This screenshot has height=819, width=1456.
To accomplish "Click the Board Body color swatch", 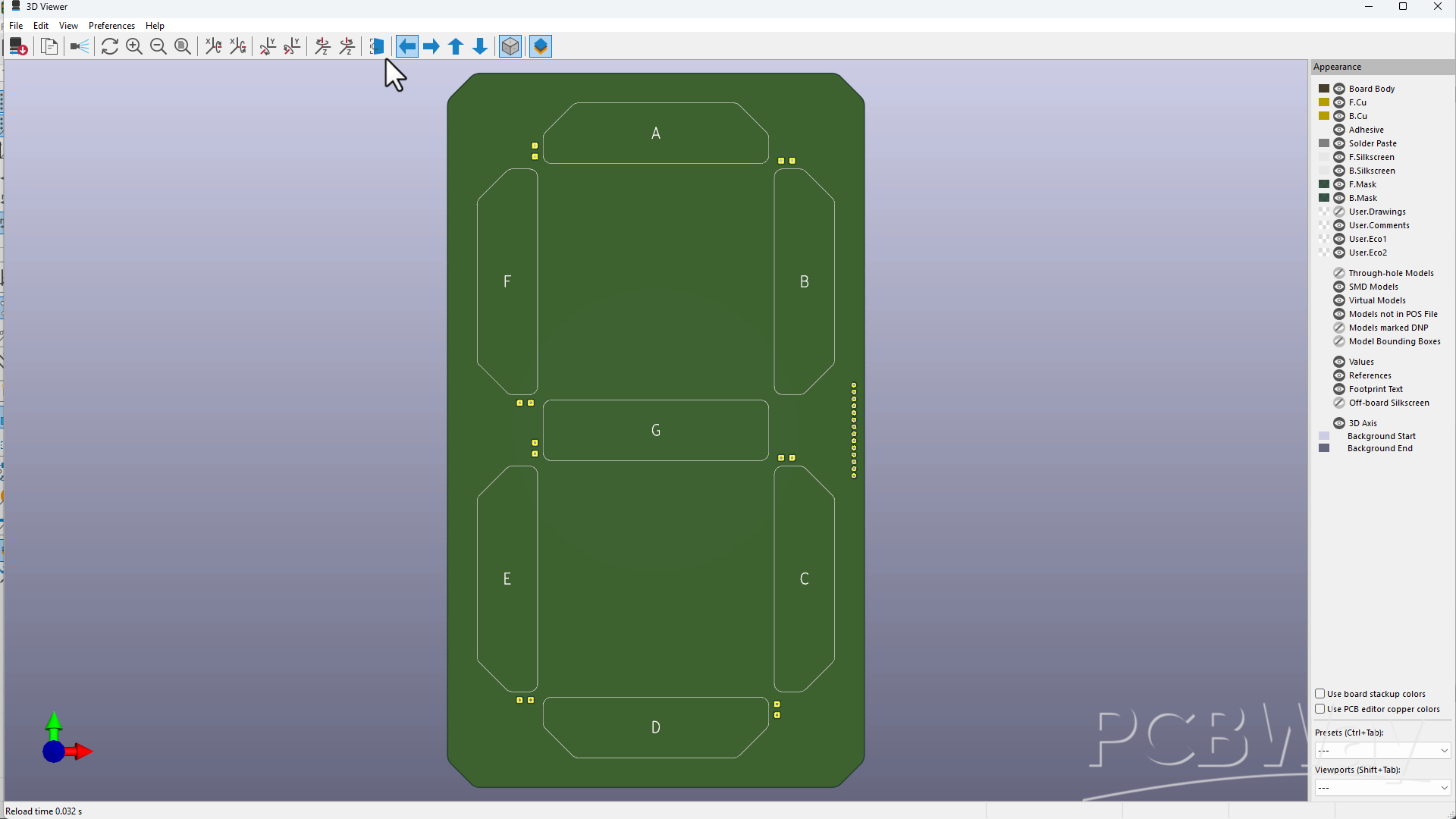I will click(1324, 89).
